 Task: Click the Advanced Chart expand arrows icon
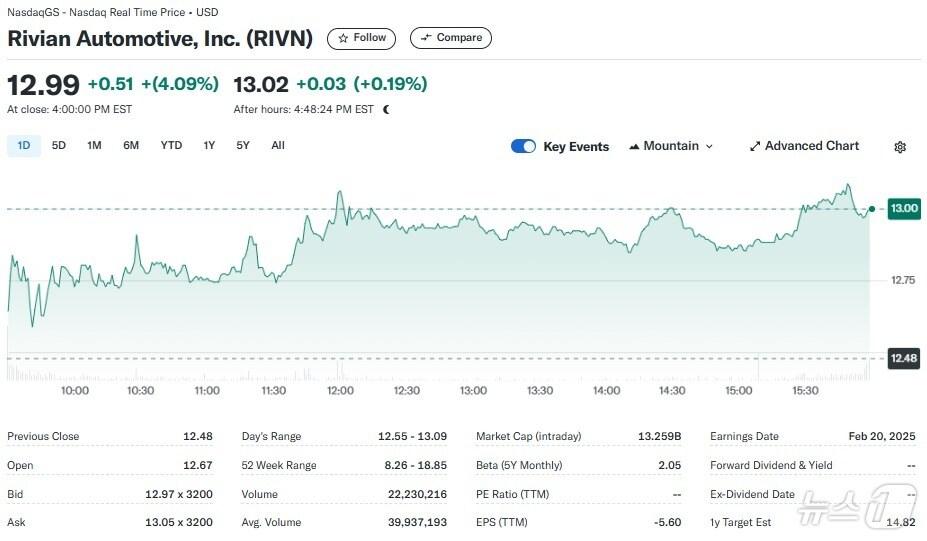click(755, 146)
